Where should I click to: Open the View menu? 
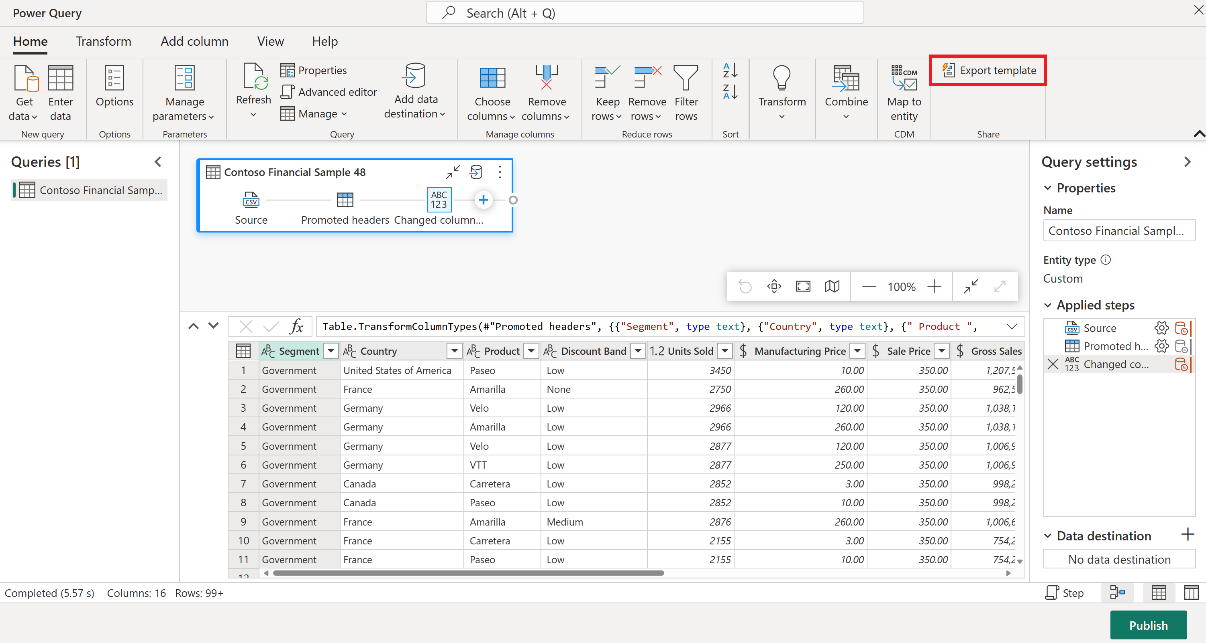[270, 42]
